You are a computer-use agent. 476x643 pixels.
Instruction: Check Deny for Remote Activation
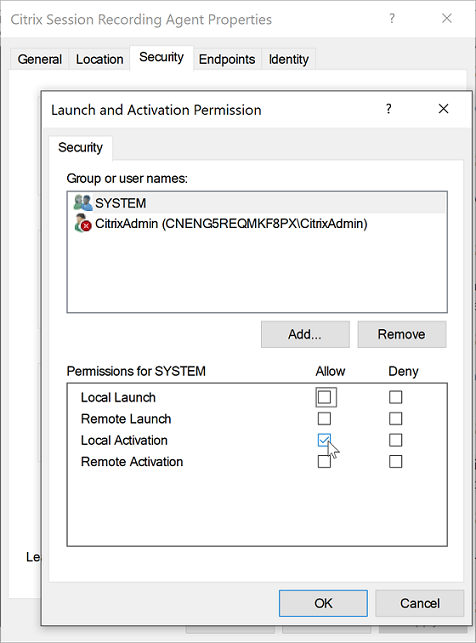click(396, 461)
